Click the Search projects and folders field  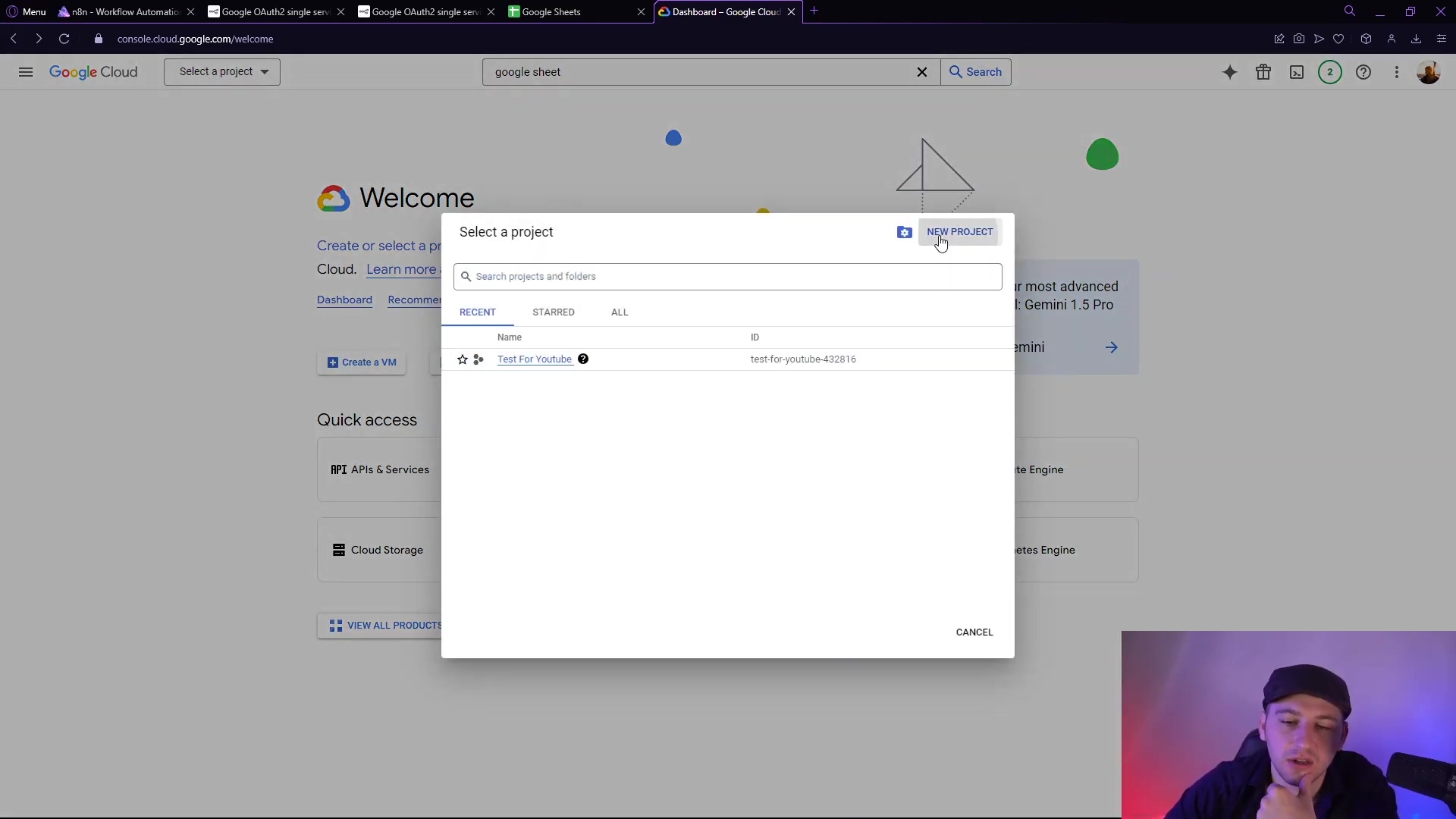pyautogui.click(x=727, y=277)
